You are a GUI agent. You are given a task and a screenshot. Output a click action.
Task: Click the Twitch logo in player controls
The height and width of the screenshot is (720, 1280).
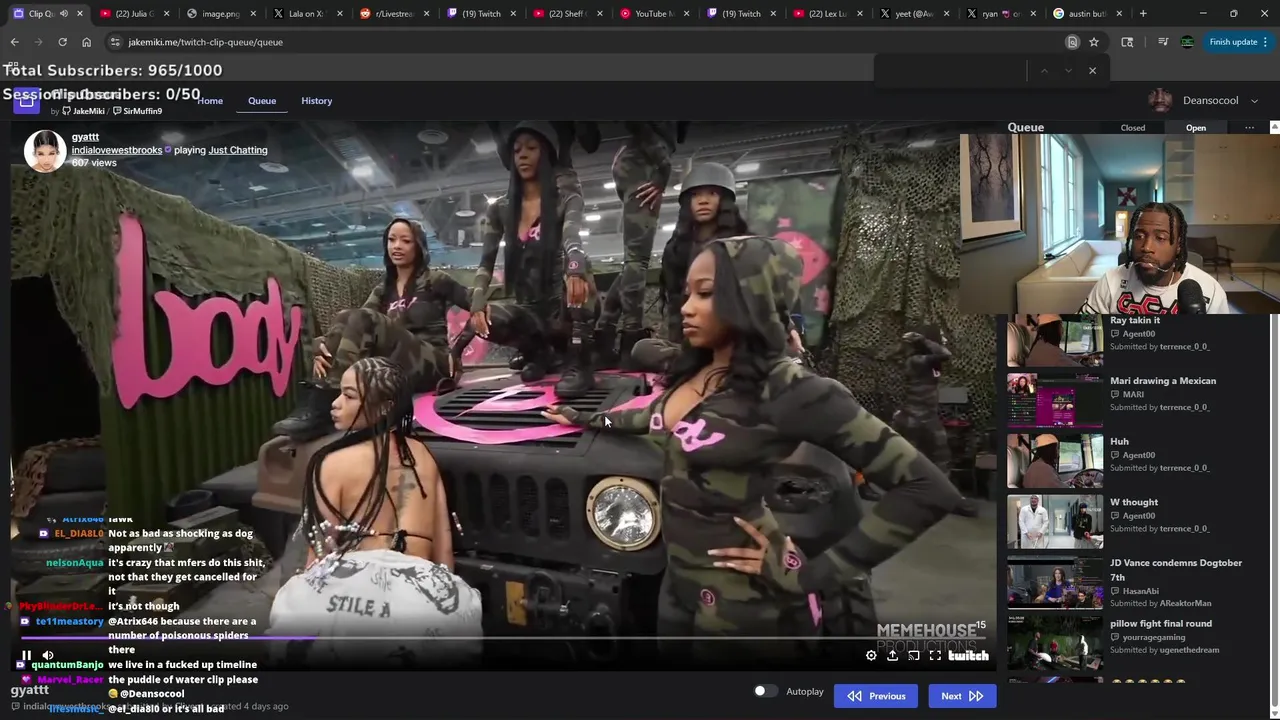pyautogui.click(x=968, y=656)
